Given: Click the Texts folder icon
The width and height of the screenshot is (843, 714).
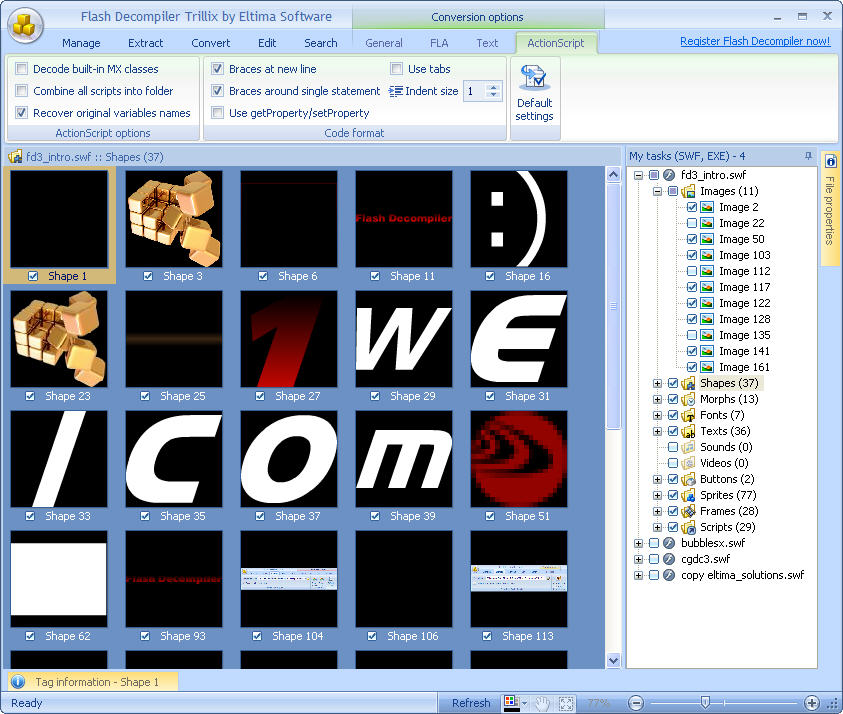Looking at the screenshot, I should click(x=688, y=431).
